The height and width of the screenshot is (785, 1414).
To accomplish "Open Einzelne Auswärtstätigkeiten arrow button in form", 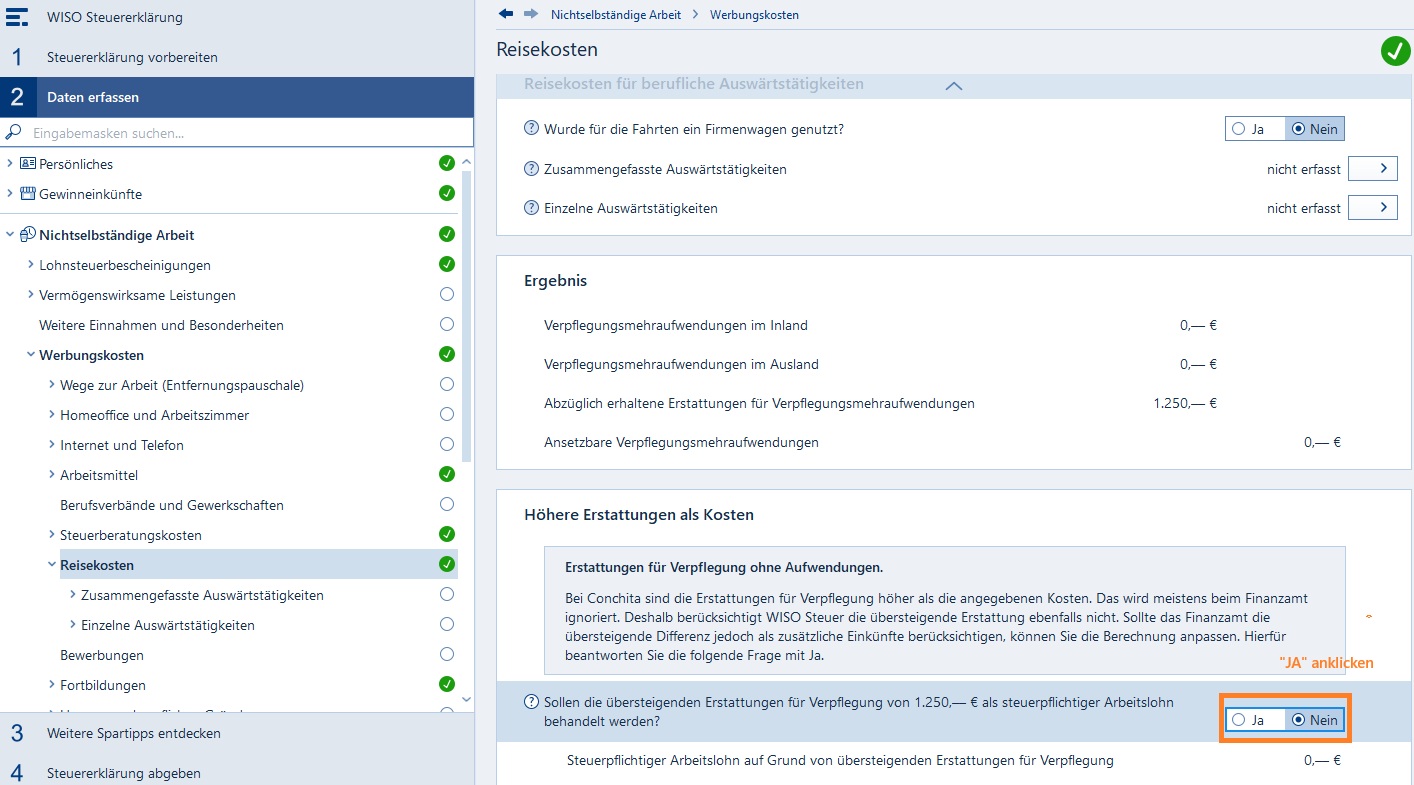I will coord(1372,208).
